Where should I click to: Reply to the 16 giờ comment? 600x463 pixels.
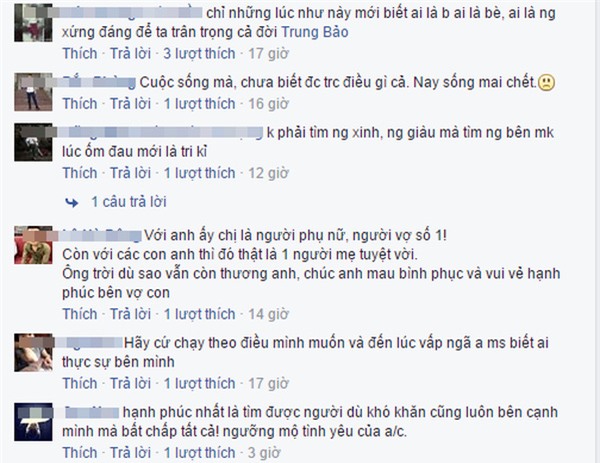[x=130, y=104]
